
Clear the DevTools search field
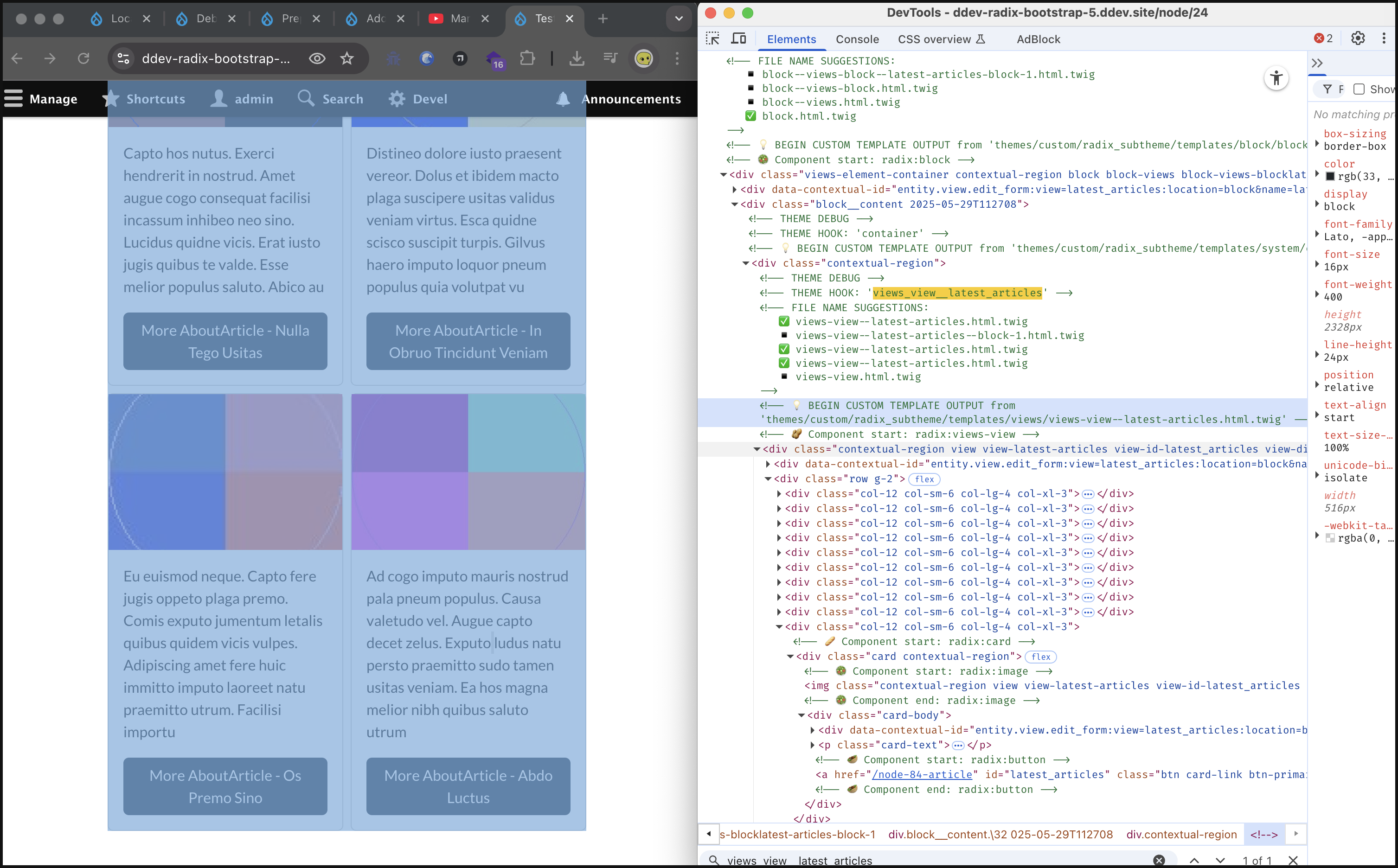(1159, 860)
